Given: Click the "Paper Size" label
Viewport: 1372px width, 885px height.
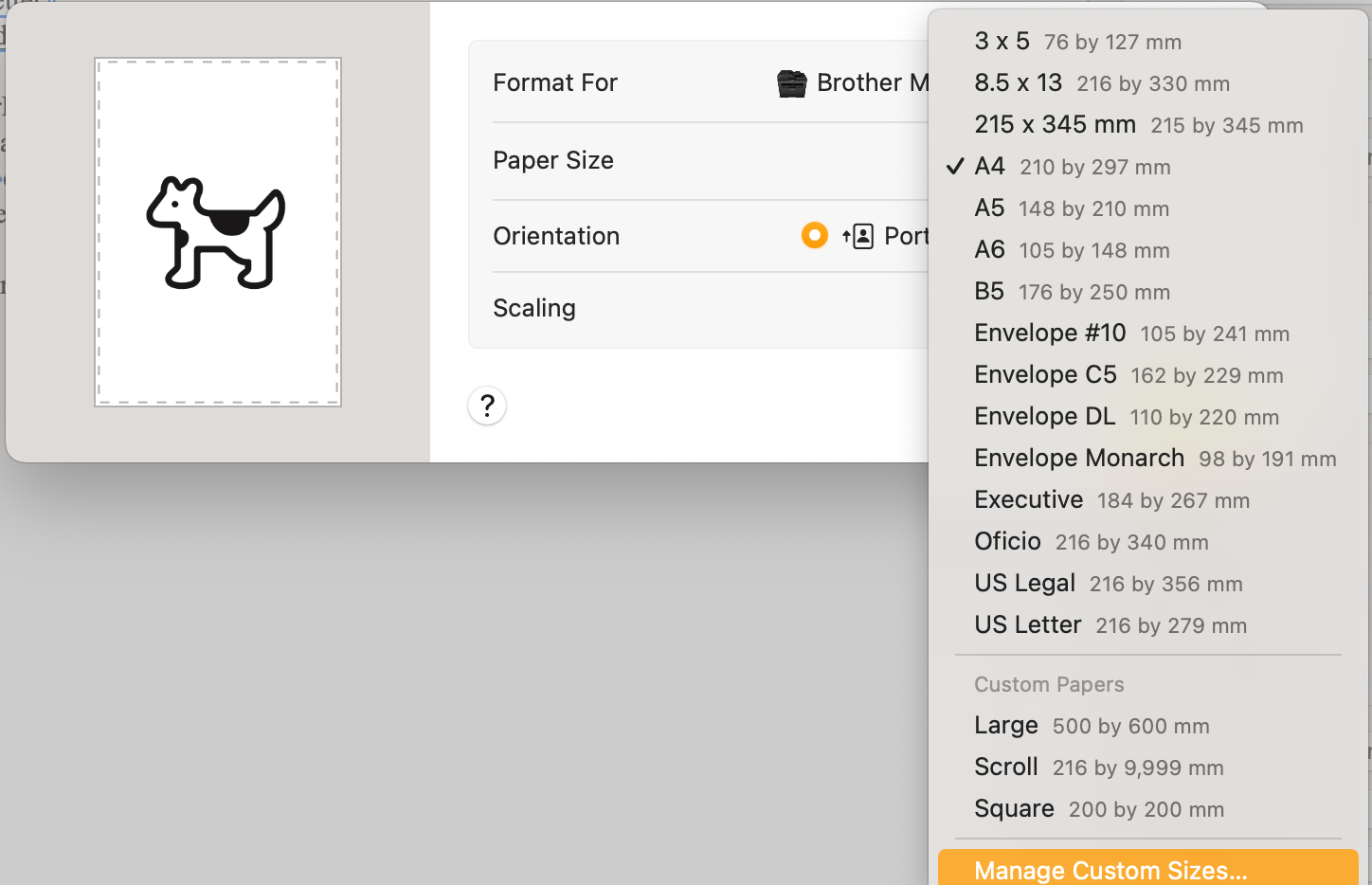Looking at the screenshot, I should [553, 161].
